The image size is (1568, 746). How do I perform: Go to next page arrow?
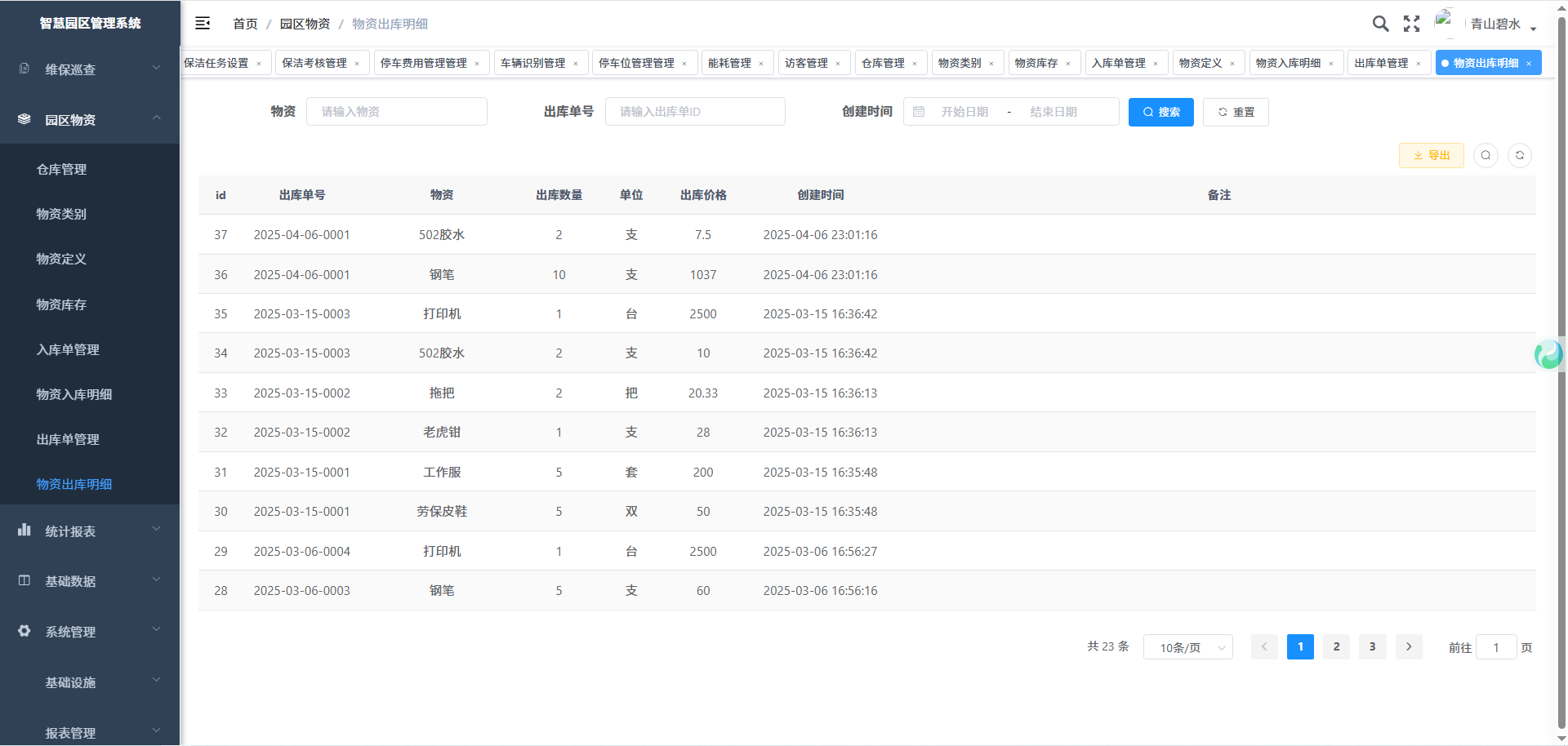1409,646
